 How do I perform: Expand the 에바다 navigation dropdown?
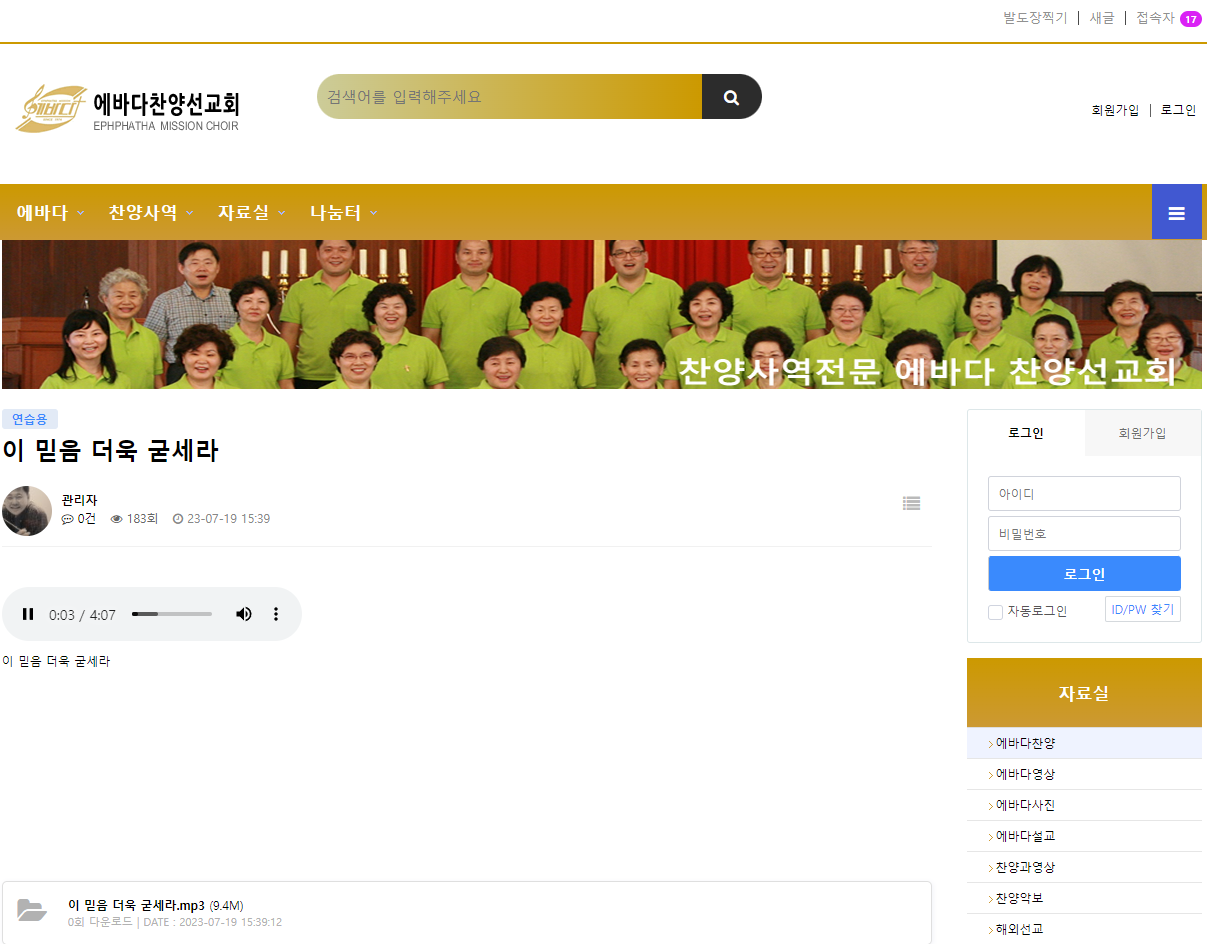(x=50, y=212)
